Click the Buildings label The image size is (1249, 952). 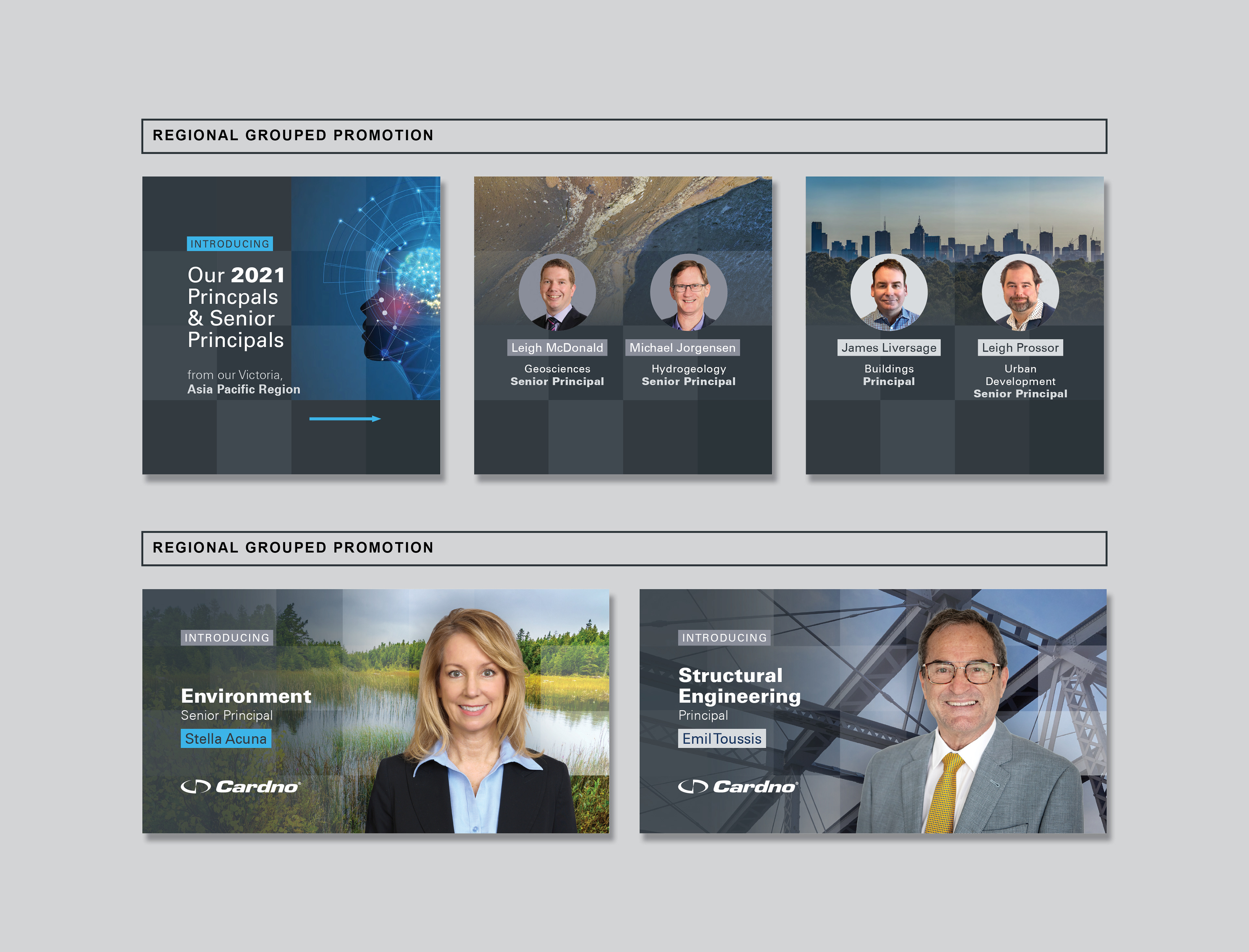tap(889, 369)
